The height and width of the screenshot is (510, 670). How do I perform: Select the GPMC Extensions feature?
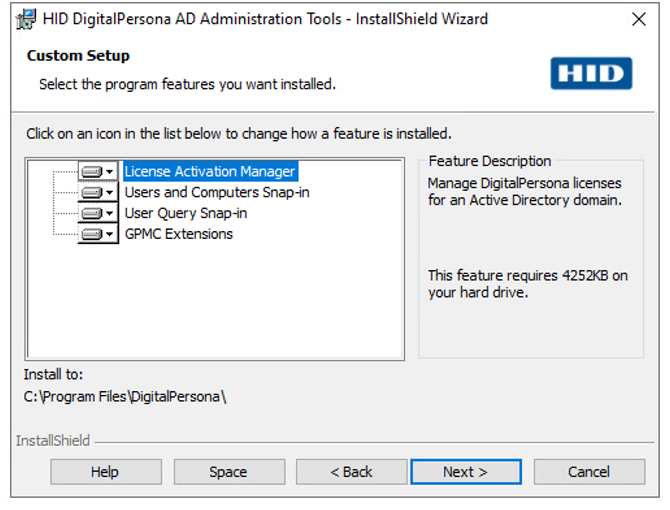[x=179, y=235]
